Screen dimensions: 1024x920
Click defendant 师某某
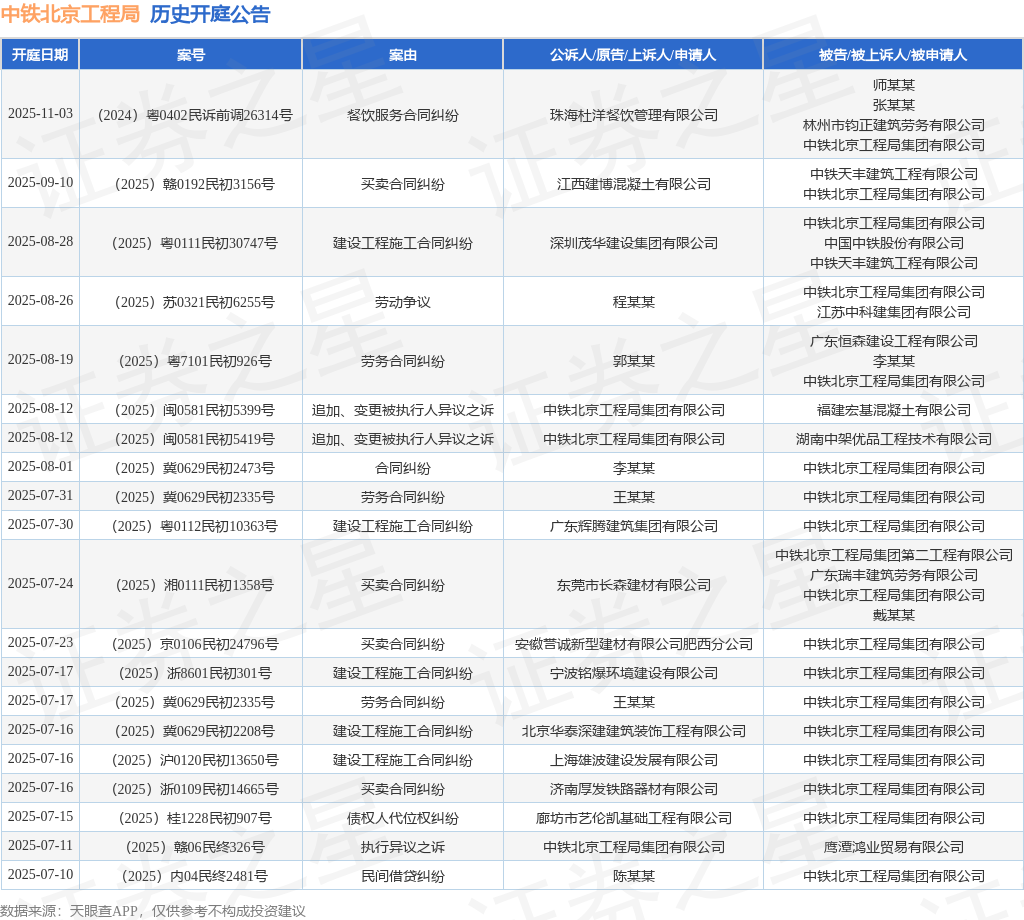pos(893,85)
